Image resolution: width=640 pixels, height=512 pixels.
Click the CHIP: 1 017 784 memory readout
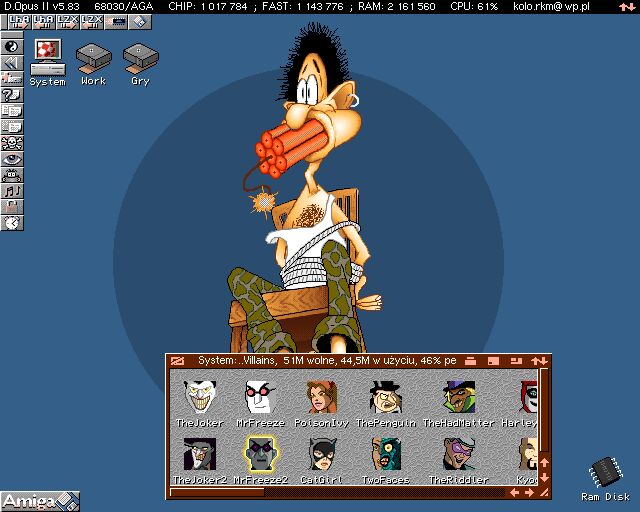coord(208,7)
